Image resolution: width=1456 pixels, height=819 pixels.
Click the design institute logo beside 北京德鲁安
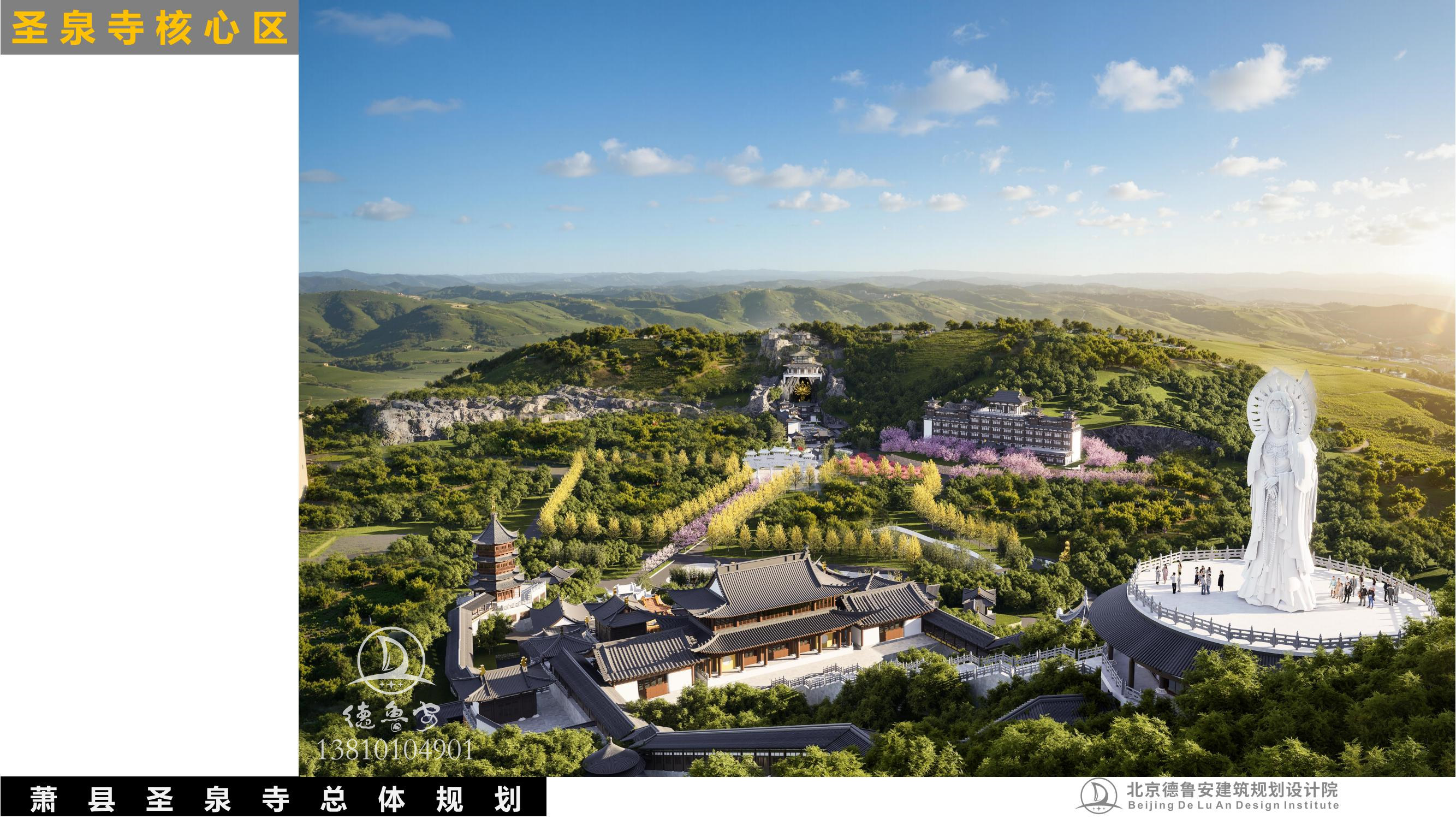[x=1099, y=797]
